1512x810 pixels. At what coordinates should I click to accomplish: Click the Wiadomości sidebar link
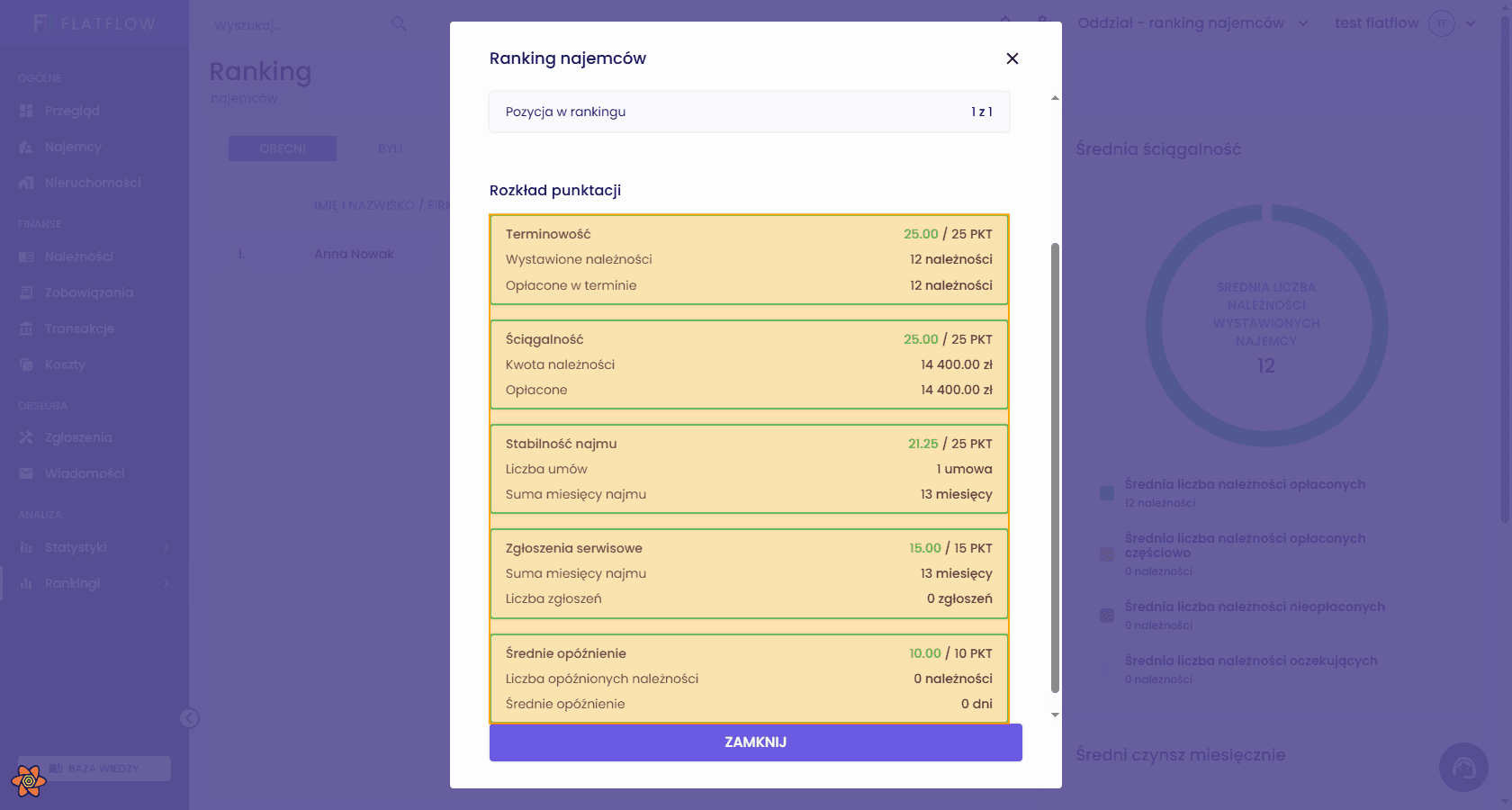point(85,473)
